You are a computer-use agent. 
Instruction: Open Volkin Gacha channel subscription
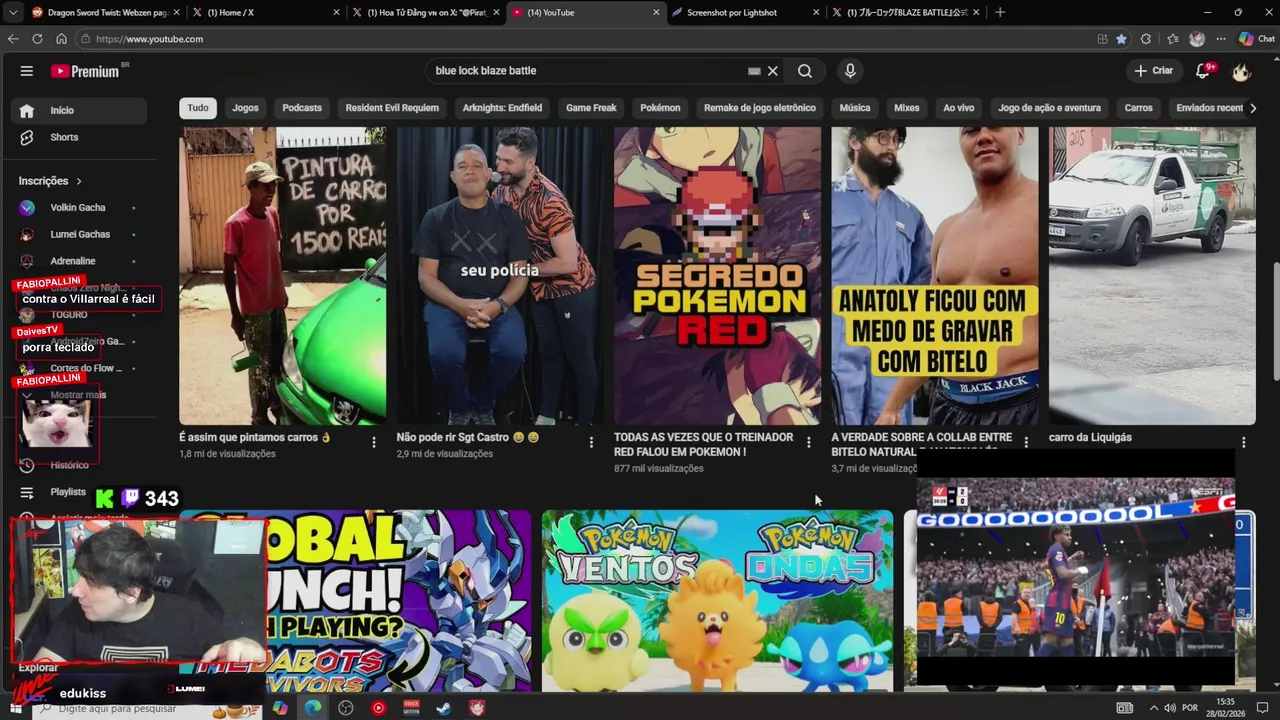click(x=80, y=208)
